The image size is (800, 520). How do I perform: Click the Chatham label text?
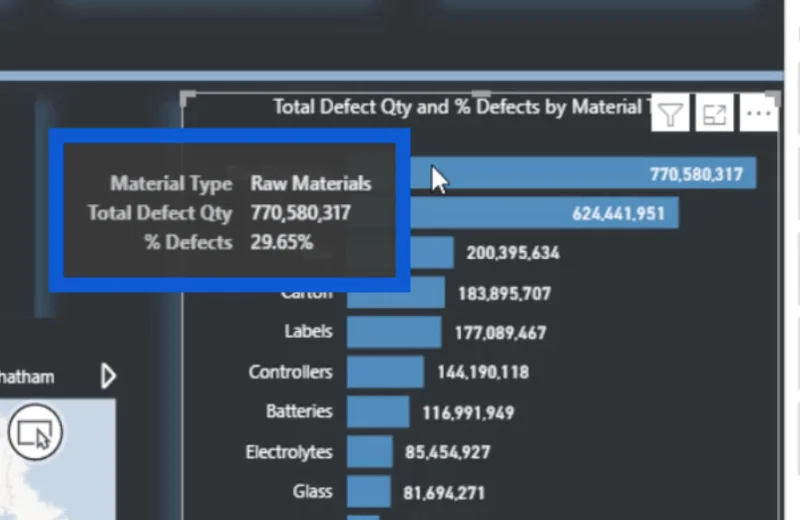[27, 377]
